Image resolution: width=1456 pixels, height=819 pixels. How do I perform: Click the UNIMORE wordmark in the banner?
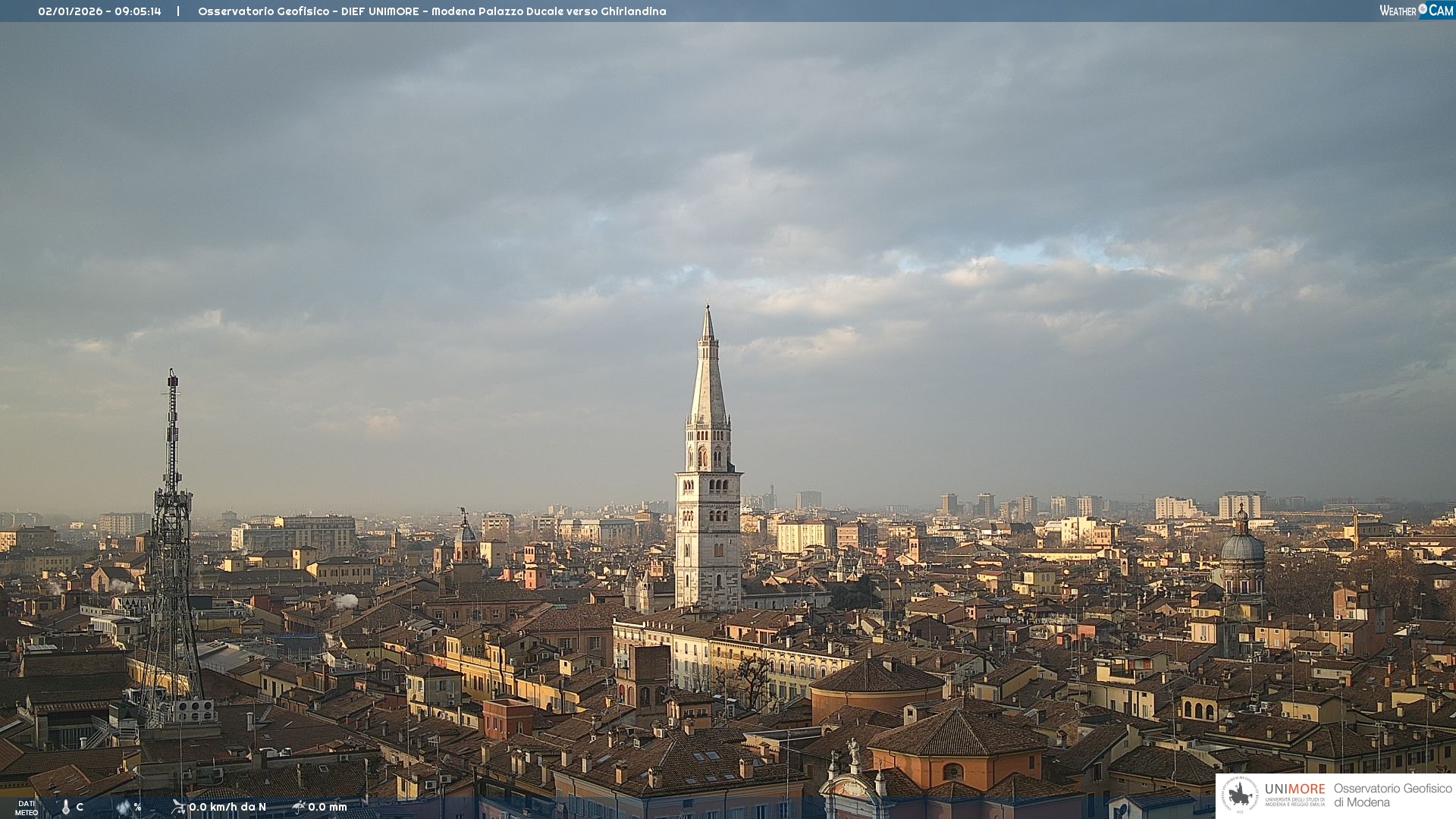pyautogui.click(x=1294, y=789)
